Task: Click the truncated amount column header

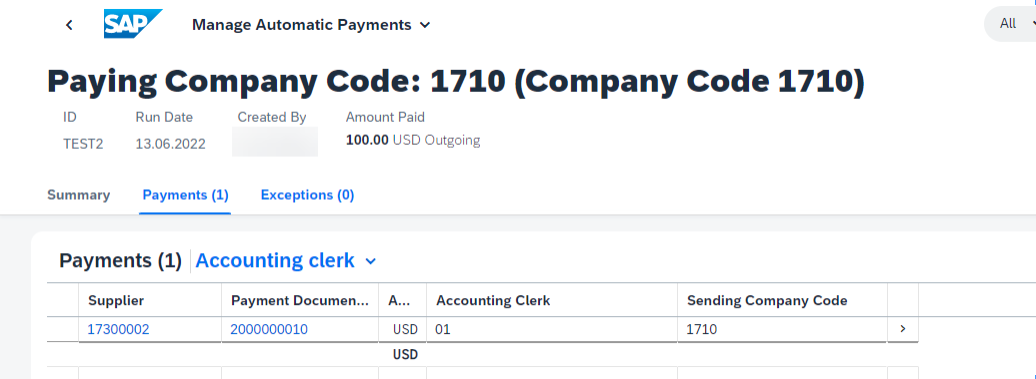Action: [402, 300]
